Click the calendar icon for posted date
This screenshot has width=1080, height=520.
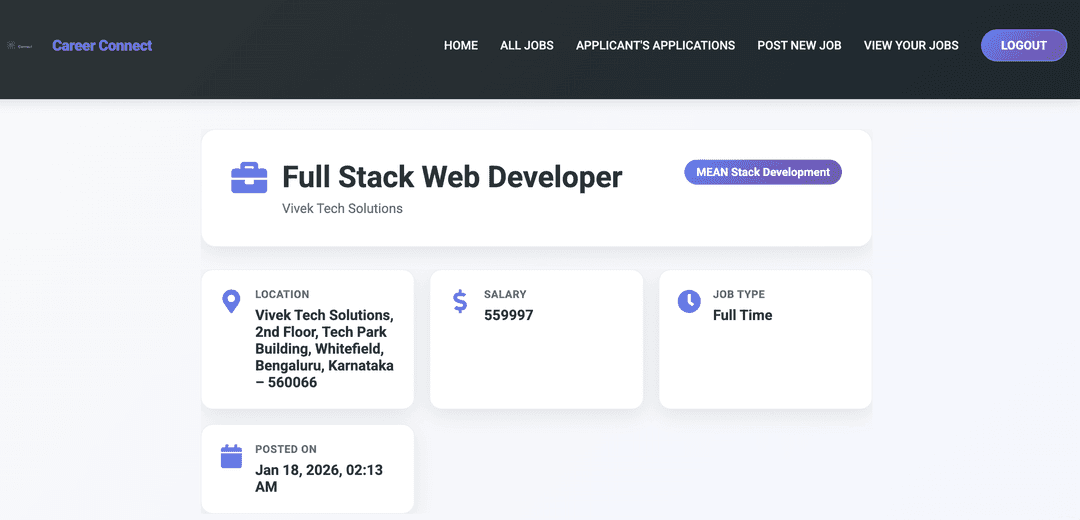[x=231, y=456]
